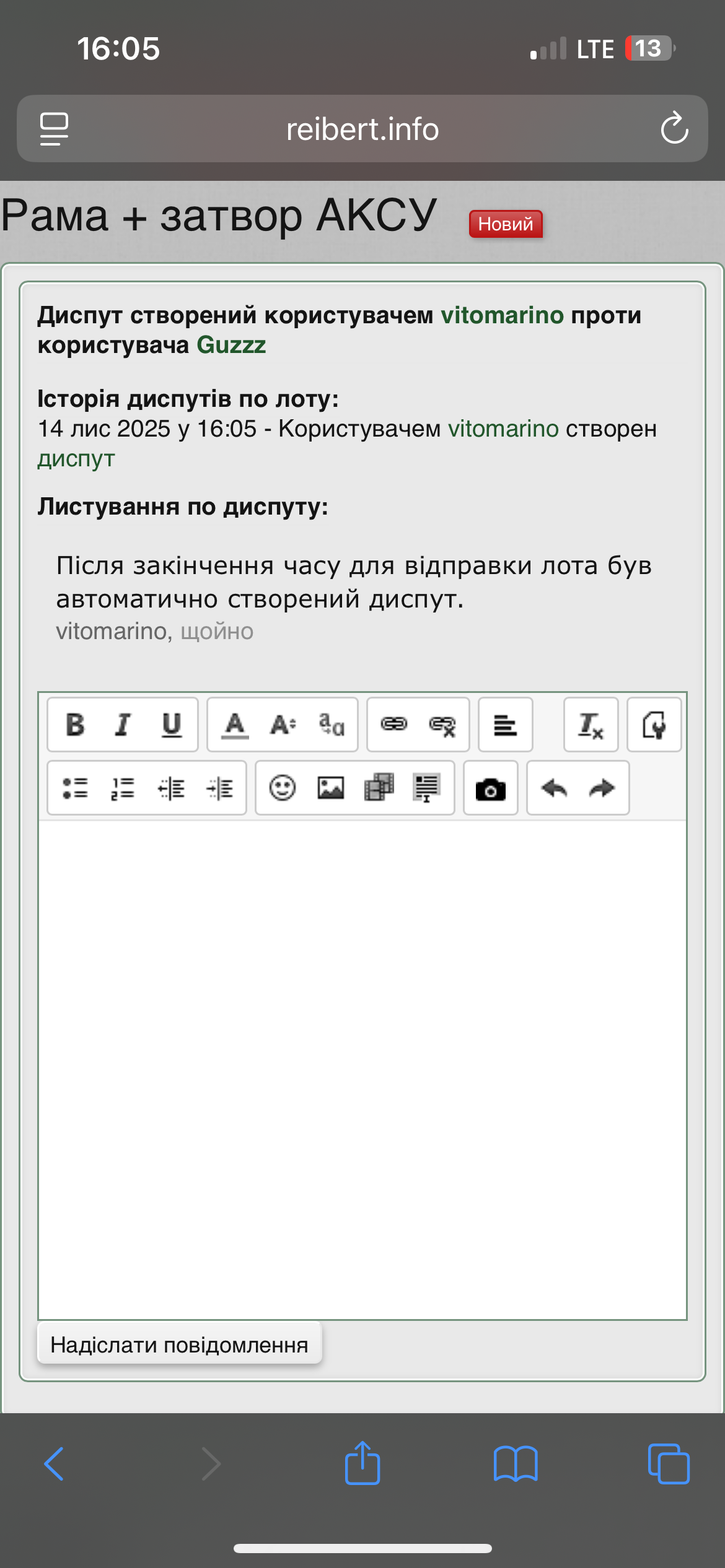Toggle underline formatting in editor

pyautogui.click(x=171, y=725)
